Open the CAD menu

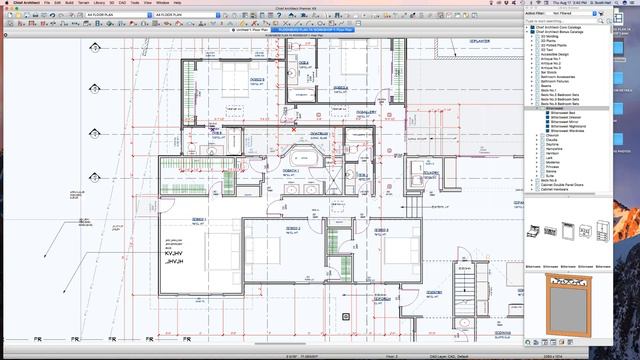coord(122,2)
